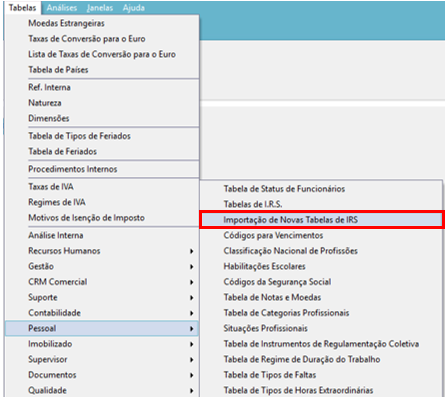Choose Tabela de Países
This screenshot has width=445, height=400.
click(x=58, y=70)
